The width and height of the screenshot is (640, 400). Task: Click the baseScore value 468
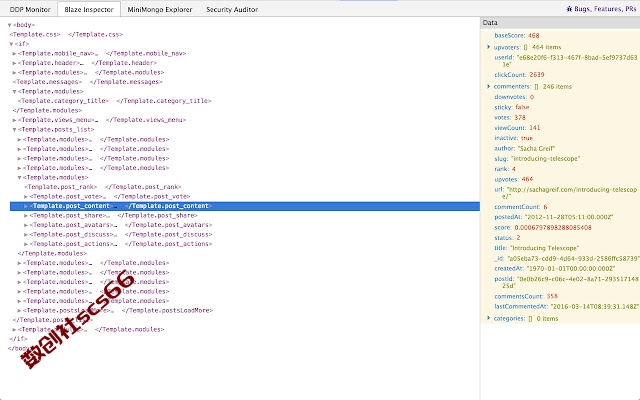[x=533, y=36]
